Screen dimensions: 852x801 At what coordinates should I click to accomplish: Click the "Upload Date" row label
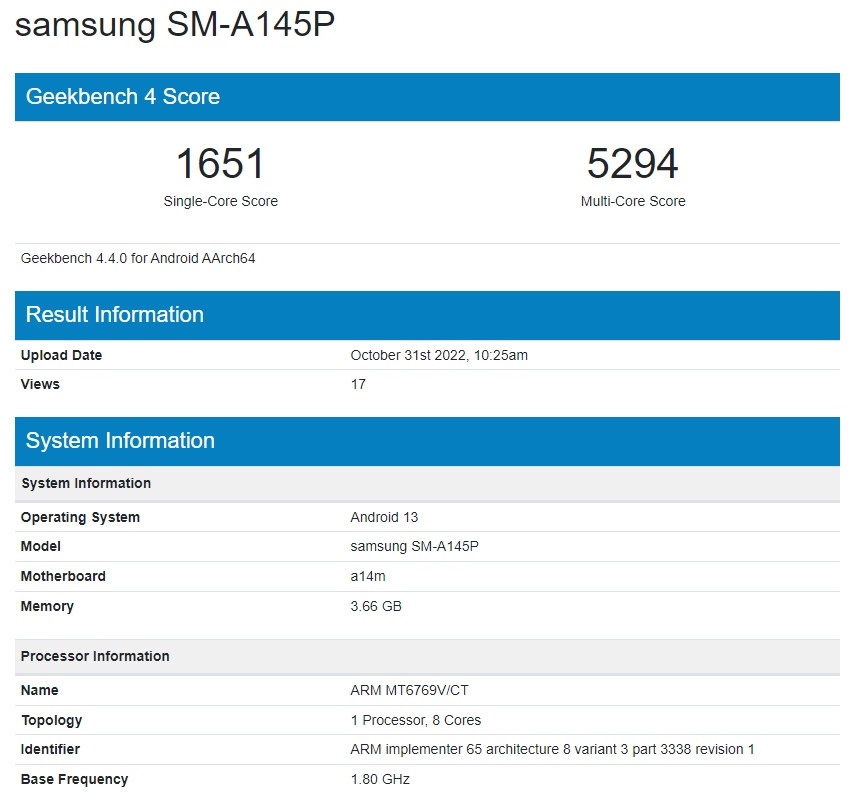click(61, 355)
